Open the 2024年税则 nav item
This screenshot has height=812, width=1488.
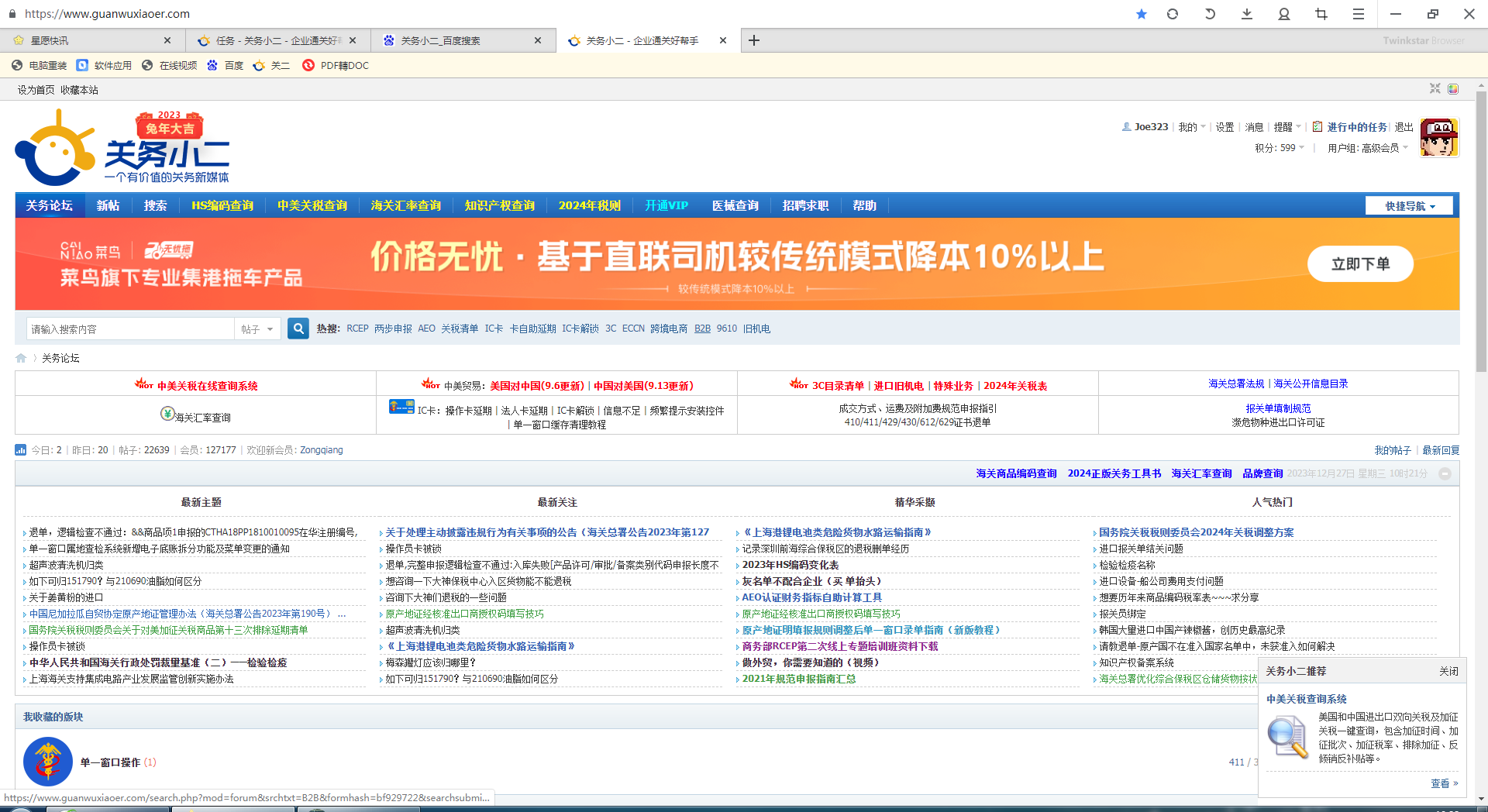point(590,205)
